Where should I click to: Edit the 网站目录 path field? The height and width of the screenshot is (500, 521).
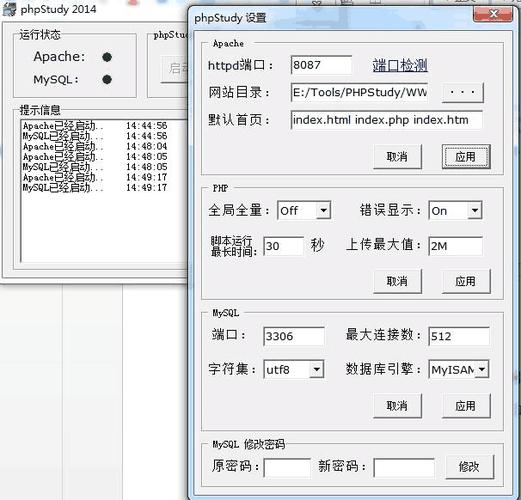click(359, 92)
